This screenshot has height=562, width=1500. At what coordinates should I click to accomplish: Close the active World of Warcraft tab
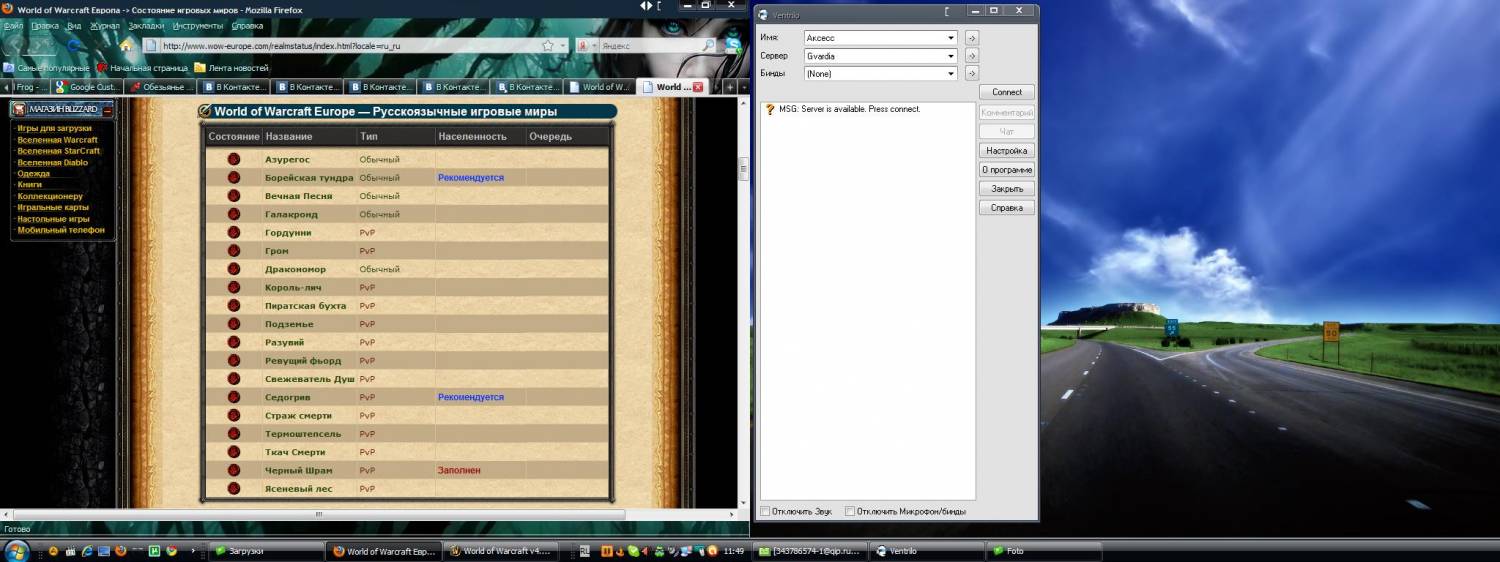pyautogui.click(x=698, y=87)
